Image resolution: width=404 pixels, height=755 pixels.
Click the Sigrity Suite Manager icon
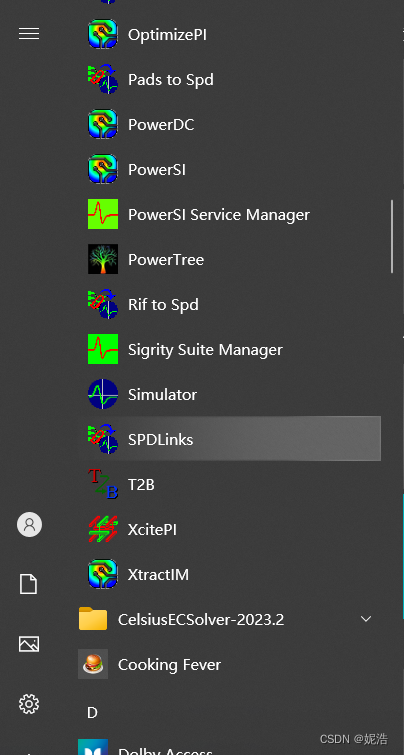click(x=103, y=350)
